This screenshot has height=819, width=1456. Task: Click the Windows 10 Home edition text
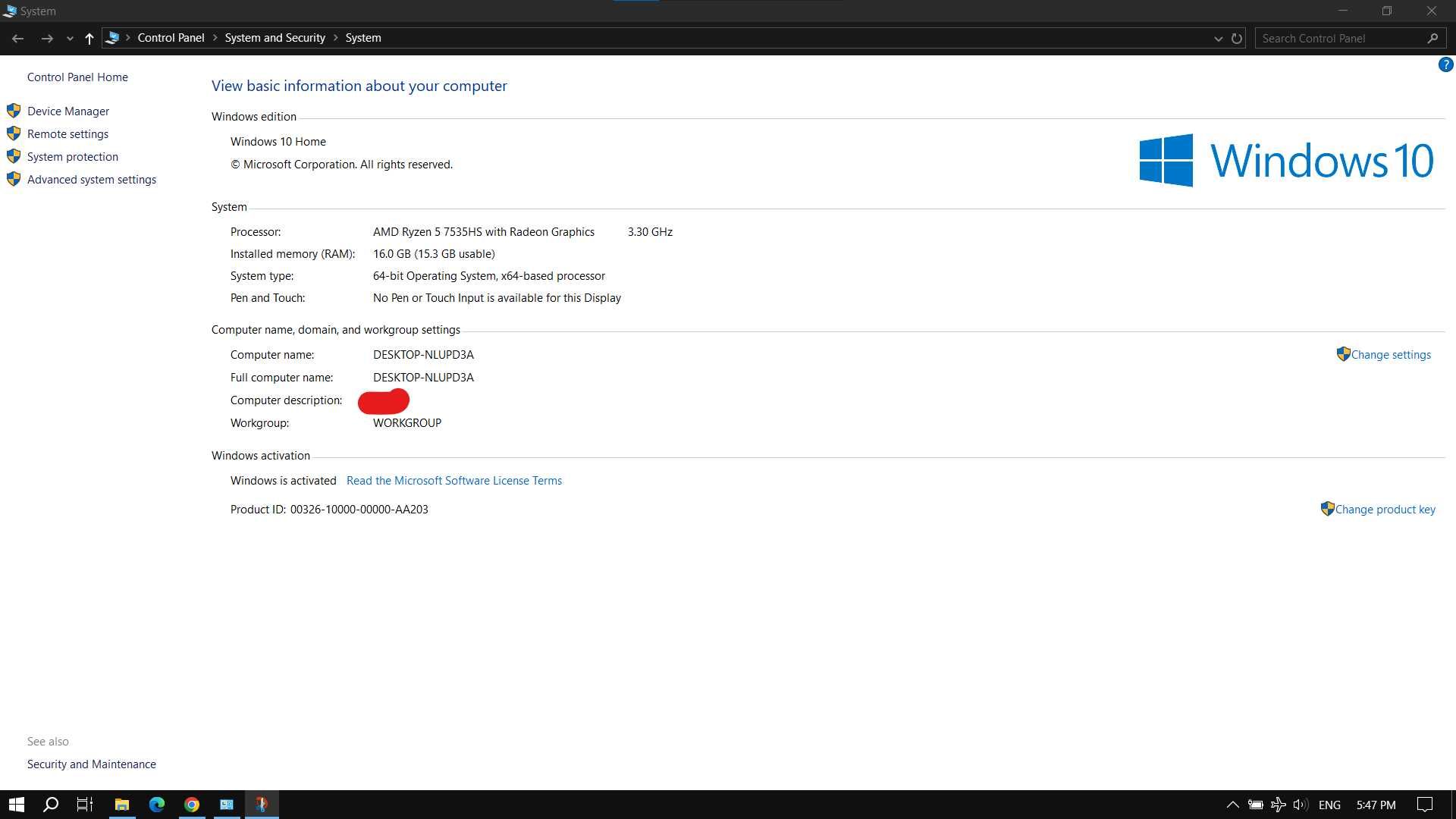click(278, 142)
